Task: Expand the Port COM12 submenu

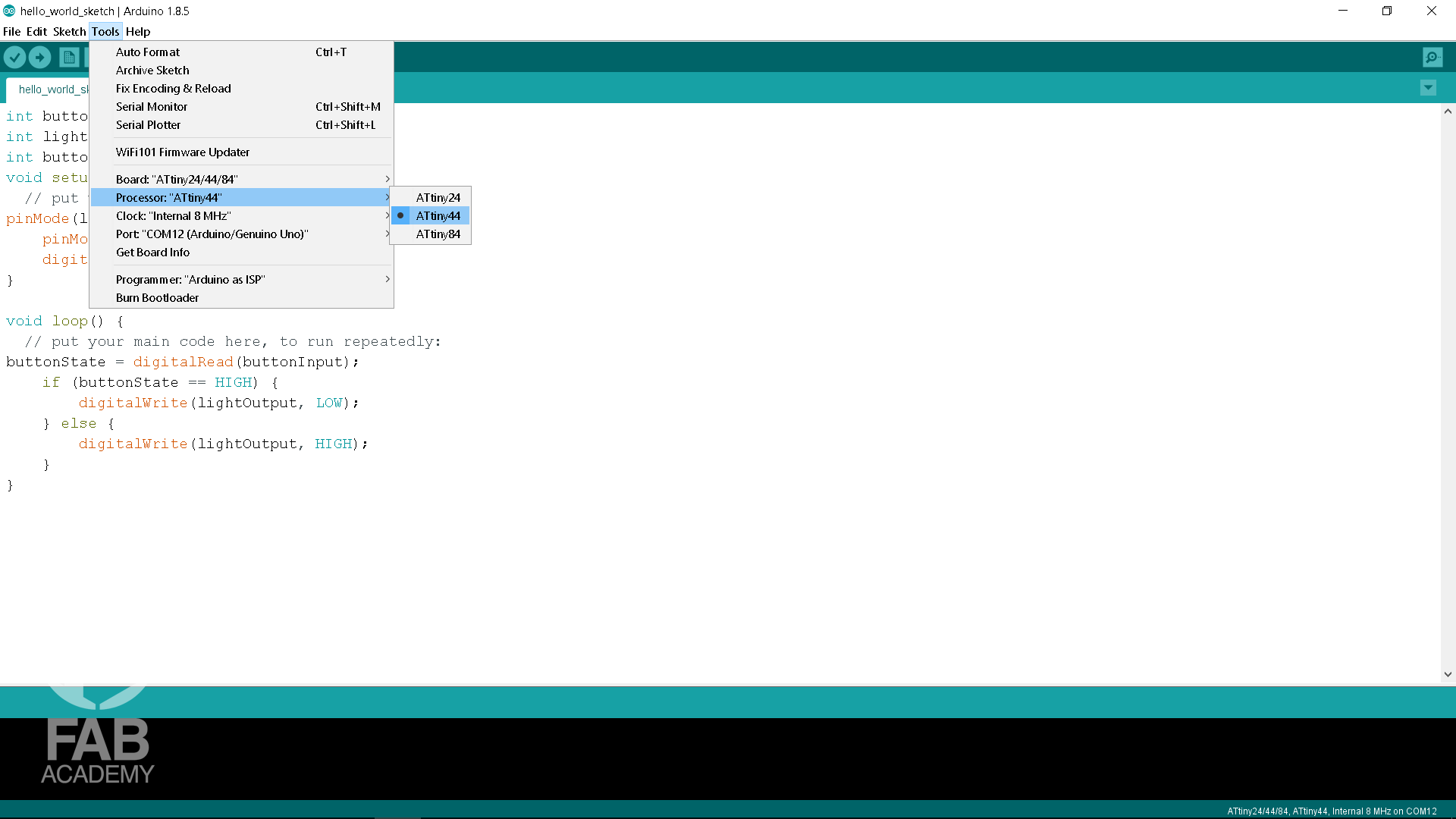Action: point(241,234)
